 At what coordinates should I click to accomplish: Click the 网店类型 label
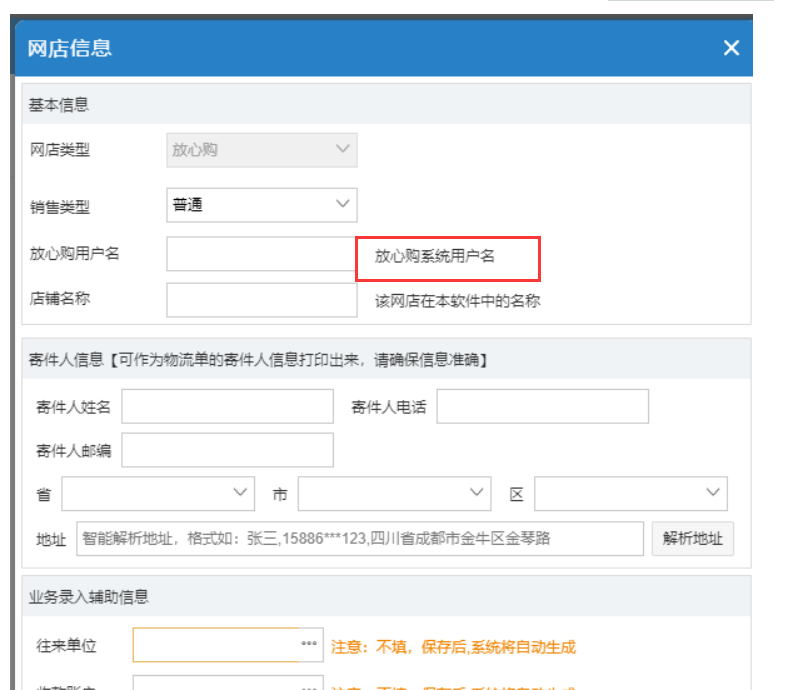[x=60, y=150]
